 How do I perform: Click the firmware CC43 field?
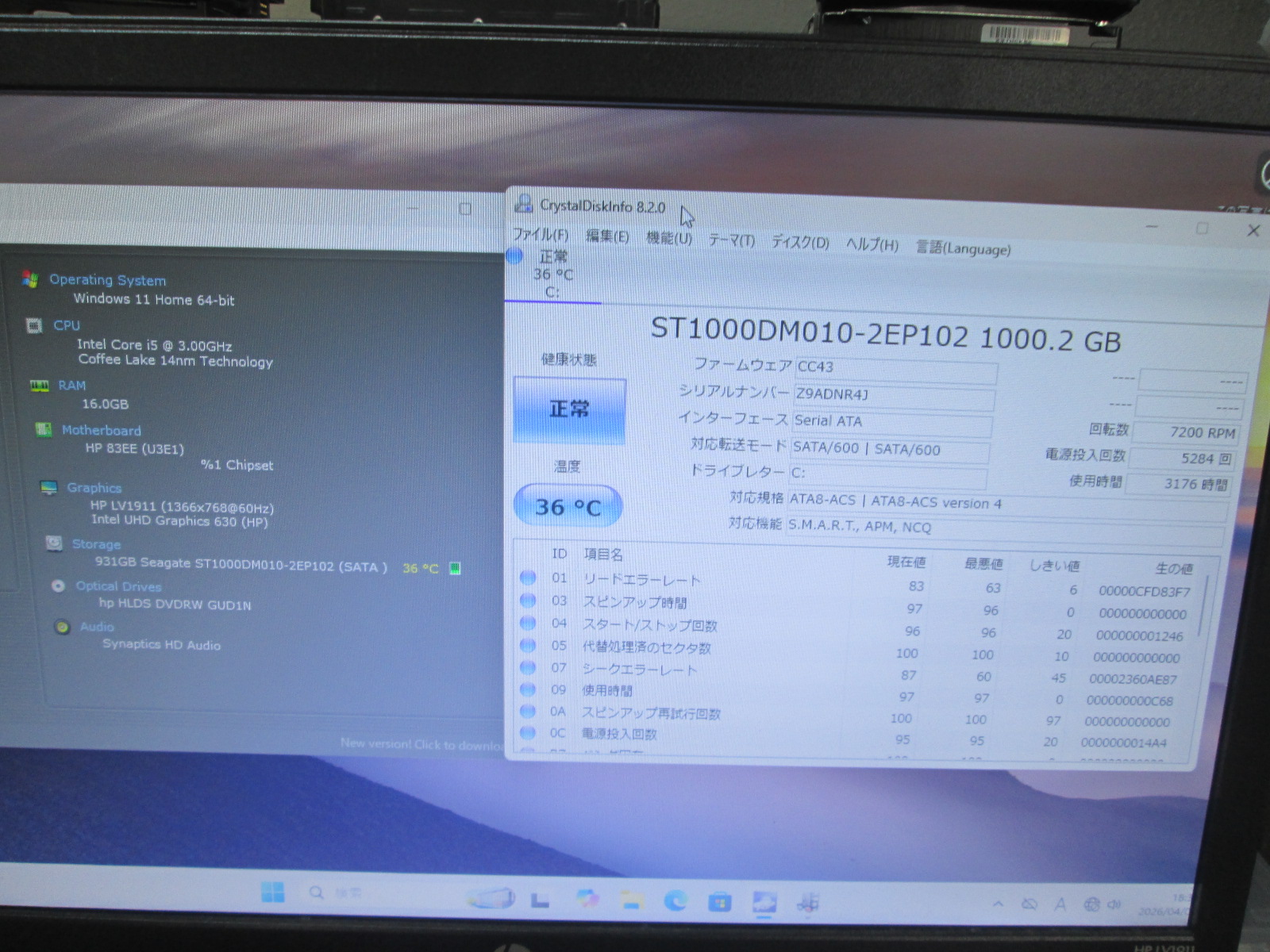[895, 368]
